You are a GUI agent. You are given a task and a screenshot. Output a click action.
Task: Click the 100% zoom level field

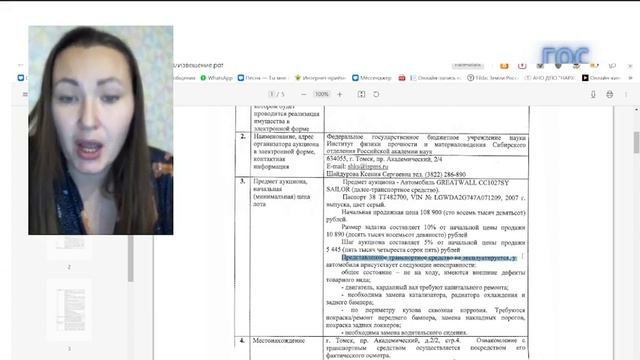click(x=322, y=94)
